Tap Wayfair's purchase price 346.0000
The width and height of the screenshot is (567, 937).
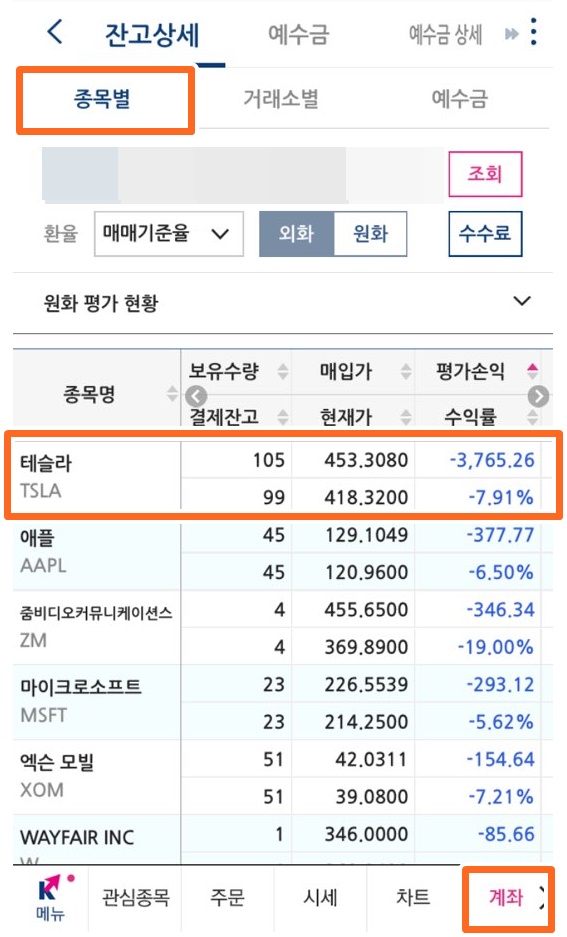(366, 834)
